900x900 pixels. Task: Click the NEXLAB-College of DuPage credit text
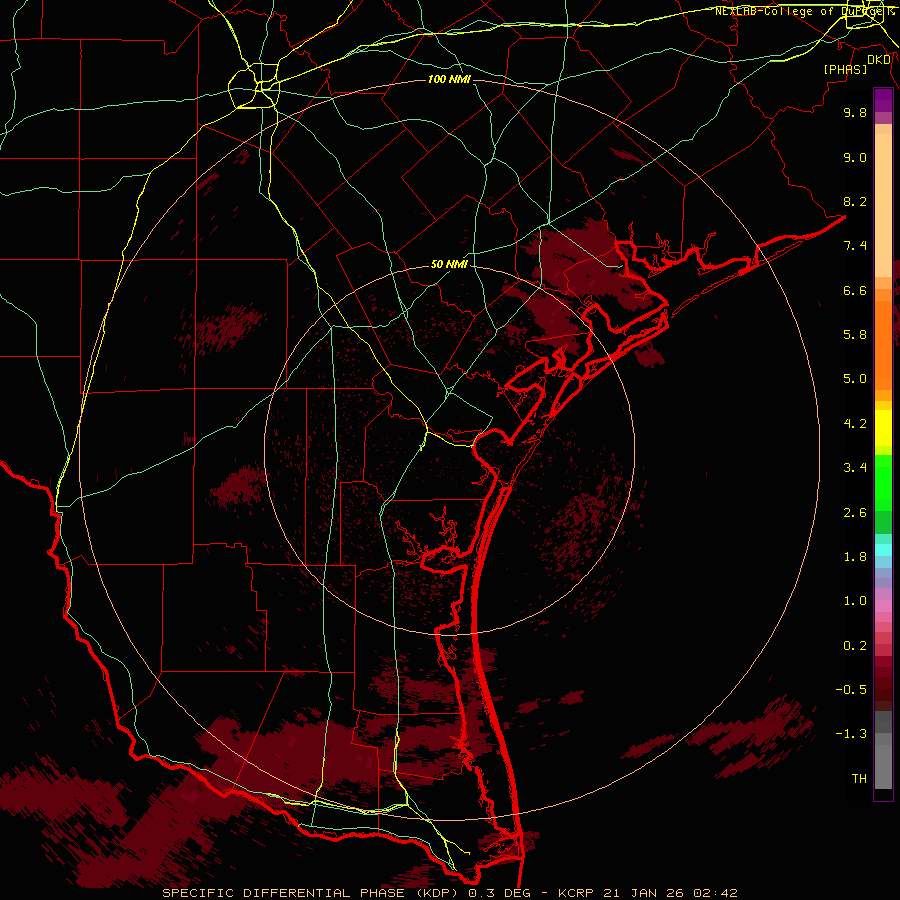coord(805,11)
